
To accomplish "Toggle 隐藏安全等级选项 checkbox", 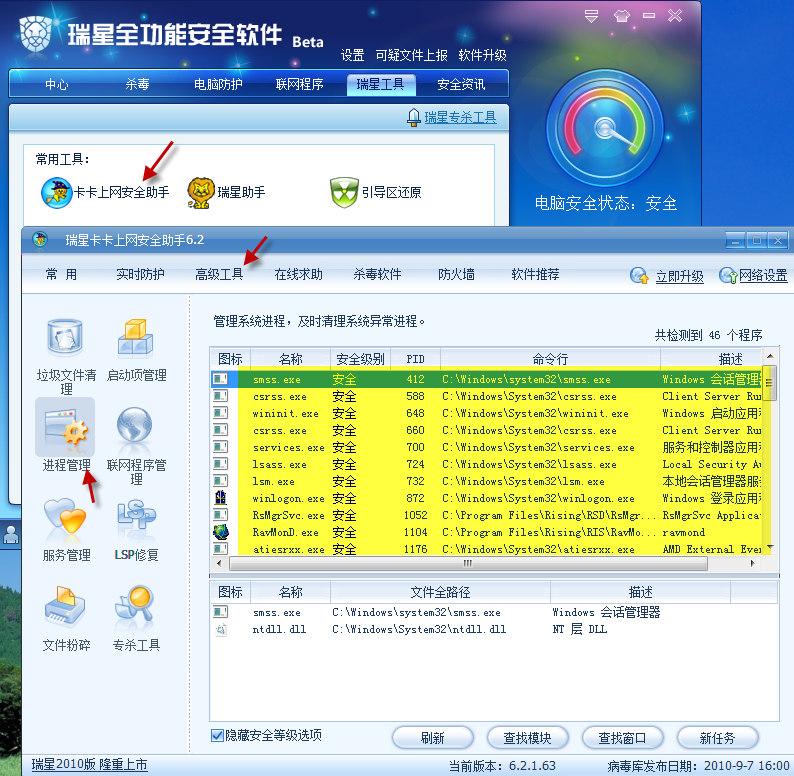I will pos(217,735).
